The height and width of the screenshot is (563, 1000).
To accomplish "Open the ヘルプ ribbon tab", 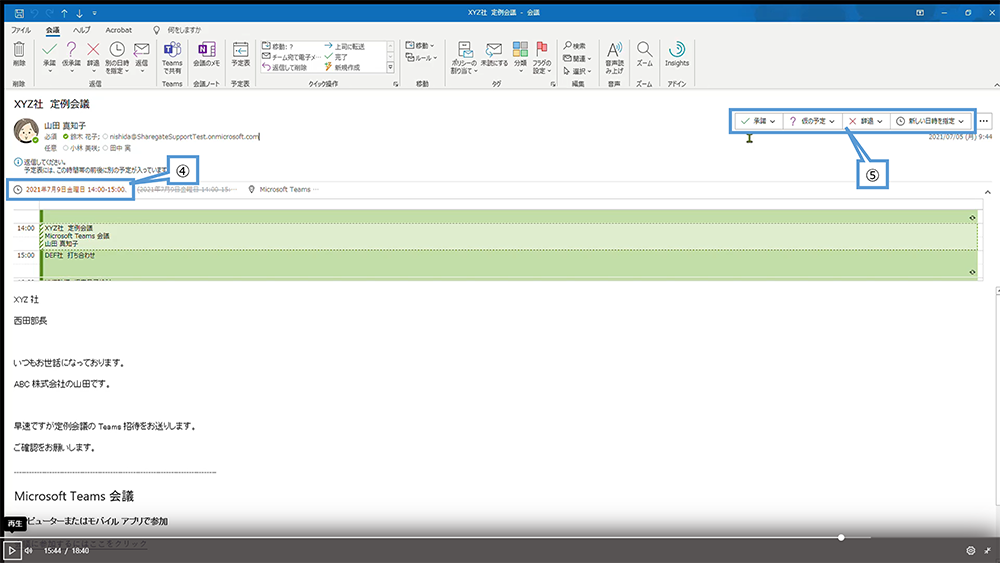I will tap(82, 30).
